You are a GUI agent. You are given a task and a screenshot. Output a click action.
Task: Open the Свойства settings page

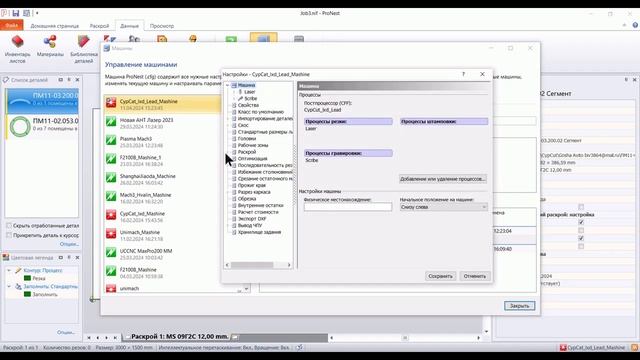248,105
